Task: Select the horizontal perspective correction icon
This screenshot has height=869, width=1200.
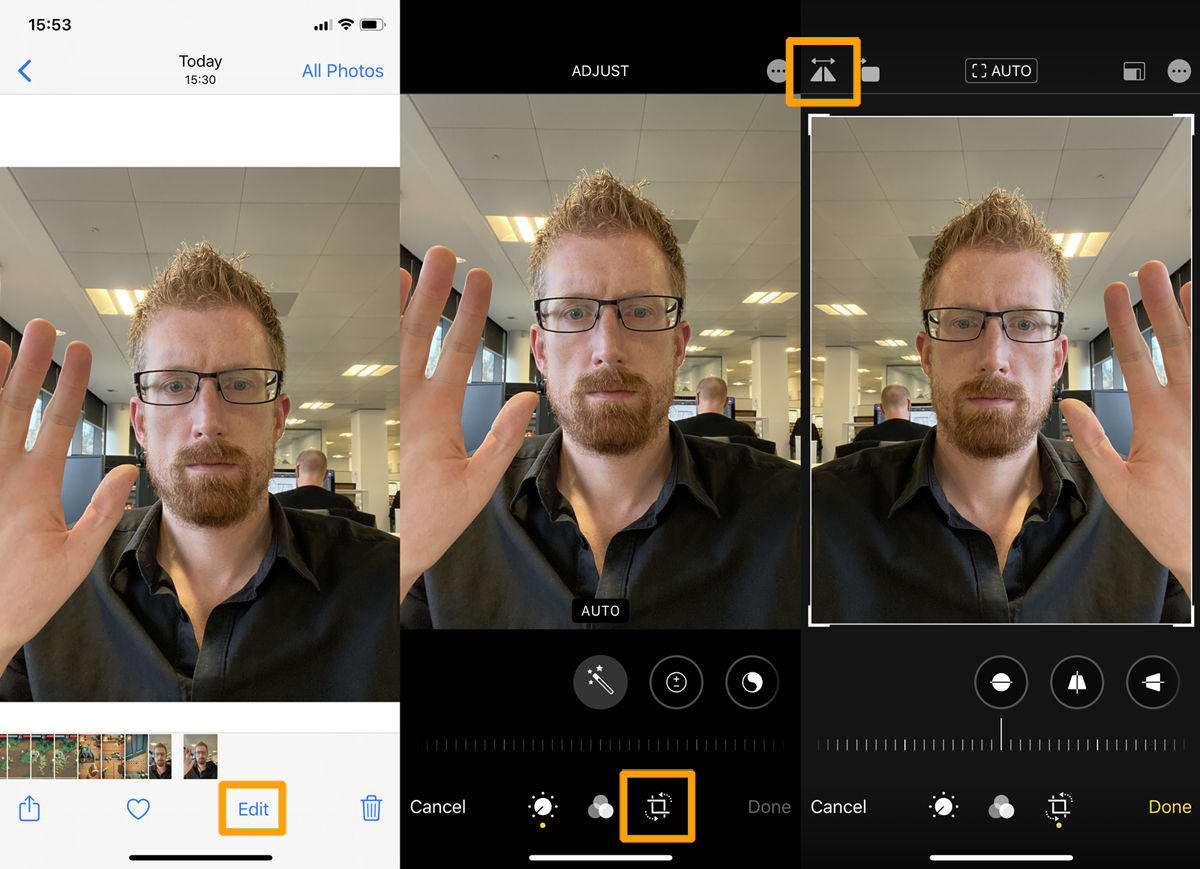Action: point(1153,682)
